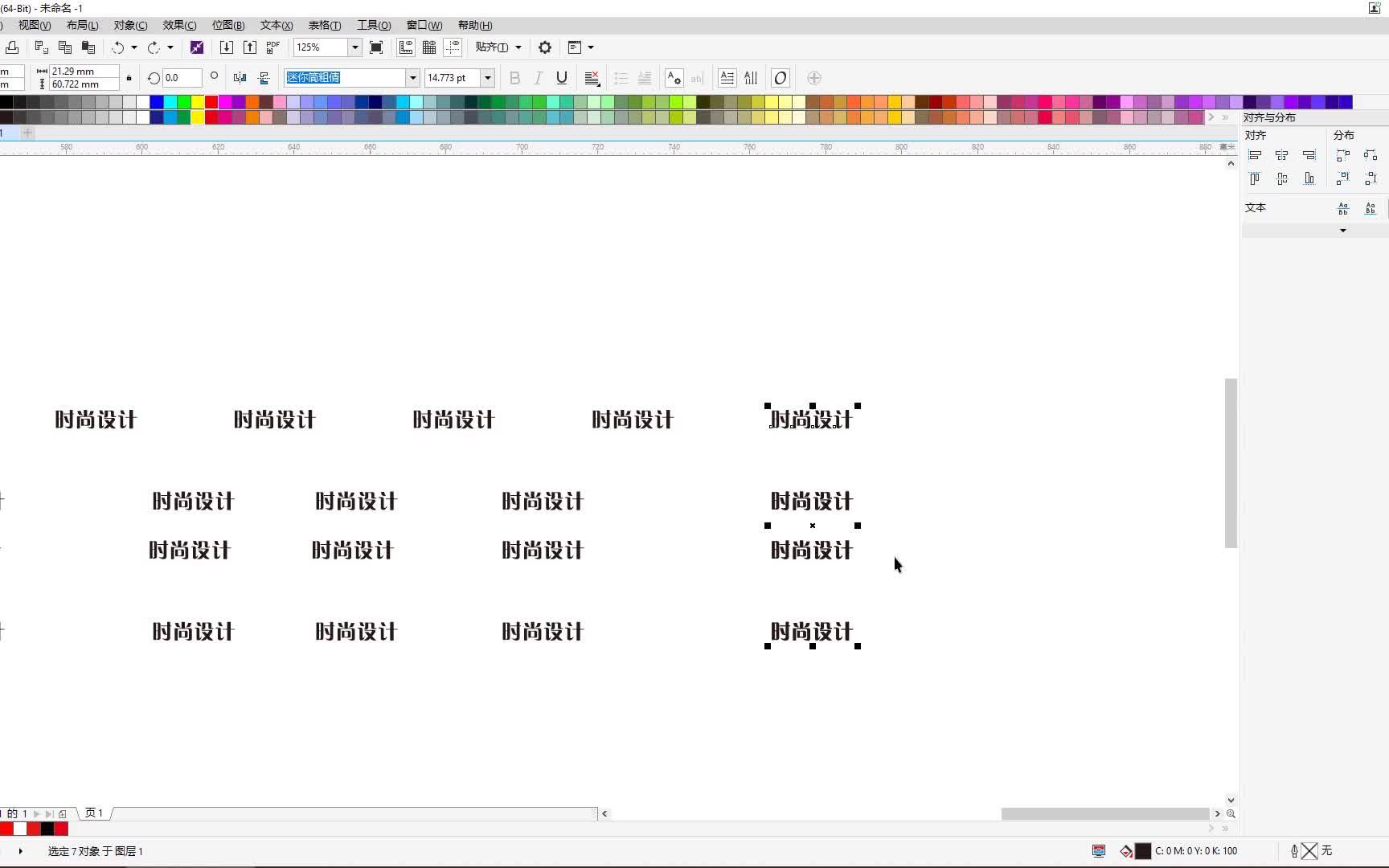Click the rotation angle 0.0 field
1389x868 pixels.
coord(182,78)
